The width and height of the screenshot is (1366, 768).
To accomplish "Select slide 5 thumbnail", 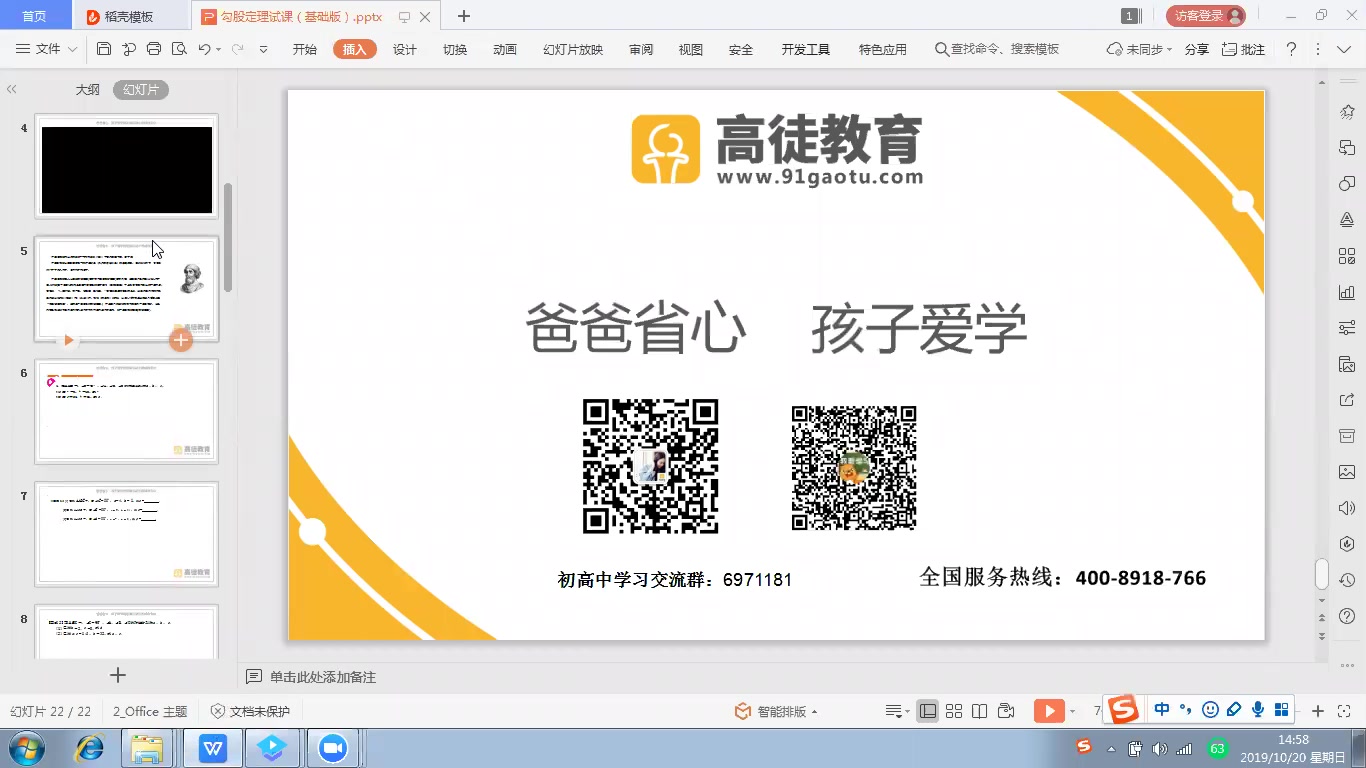I will (x=127, y=289).
